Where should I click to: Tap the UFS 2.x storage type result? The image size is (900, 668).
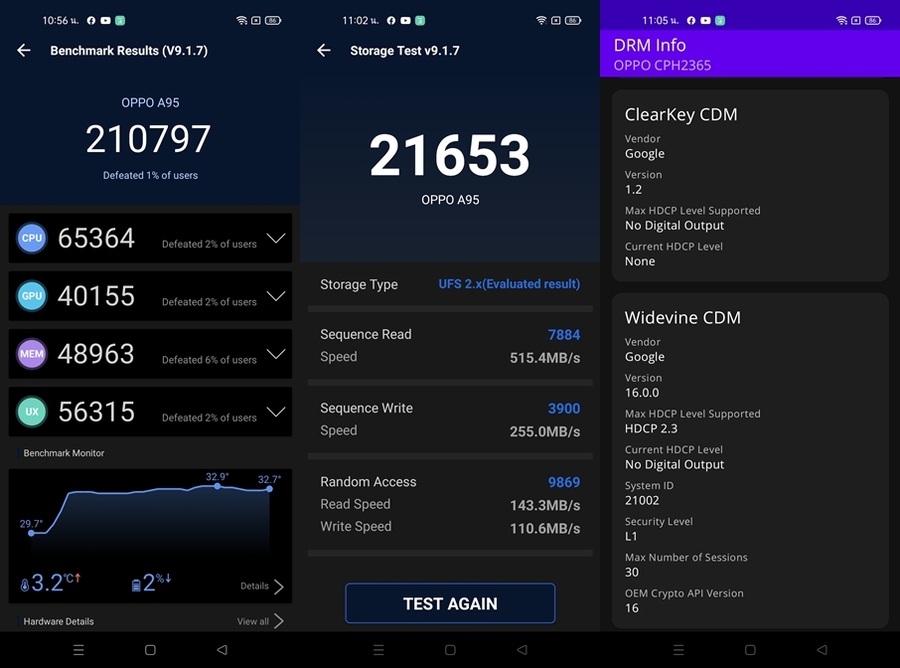coord(509,284)
